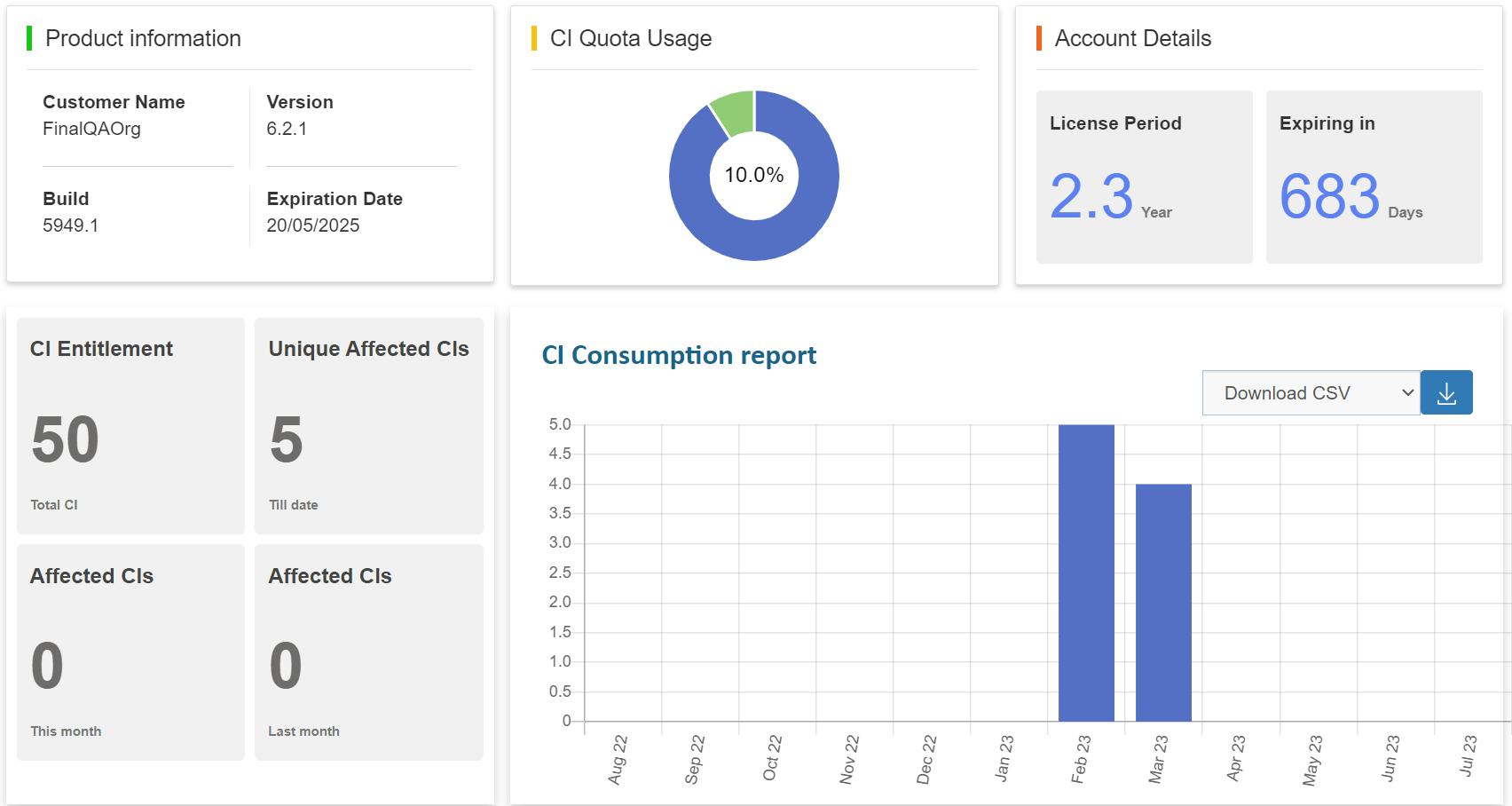The image size is (1512, 806).
Task: Click the CI Quota Usage panel title
Action: (x=631, y=38)
